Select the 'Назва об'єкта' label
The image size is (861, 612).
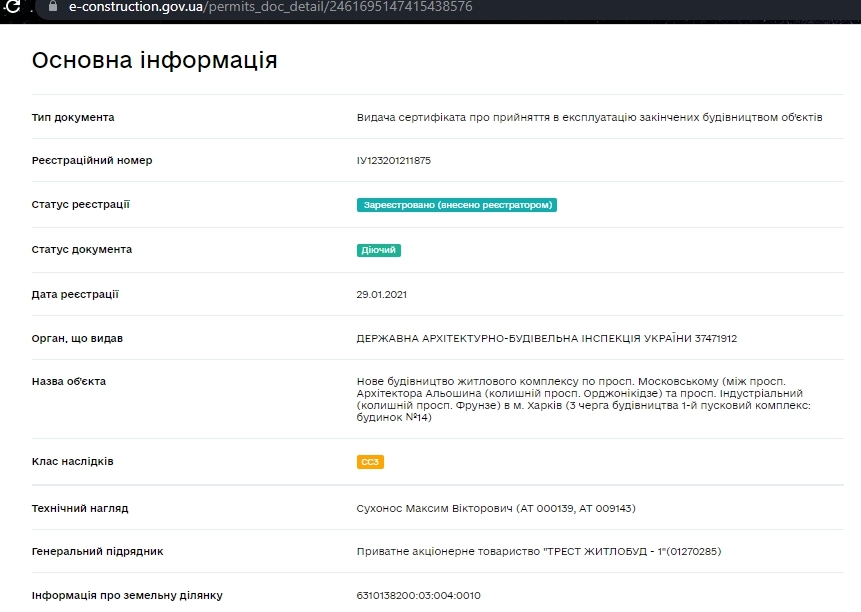pos(69,381)
